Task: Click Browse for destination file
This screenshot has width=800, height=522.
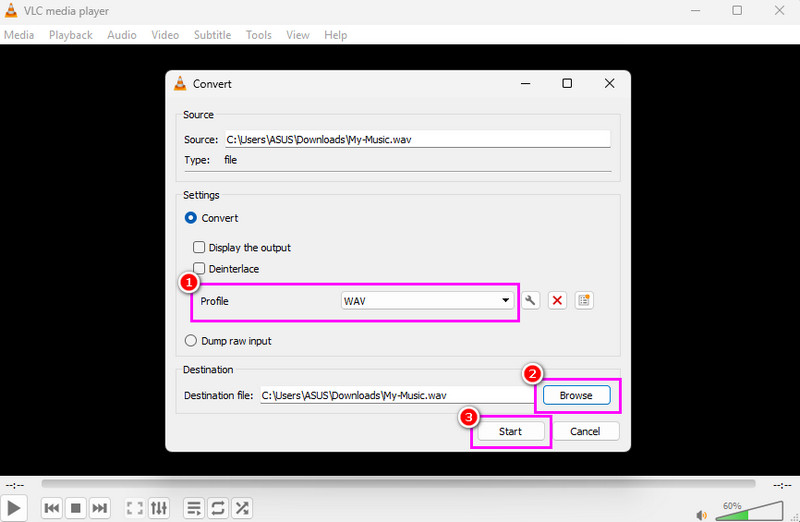Action: 577,395
